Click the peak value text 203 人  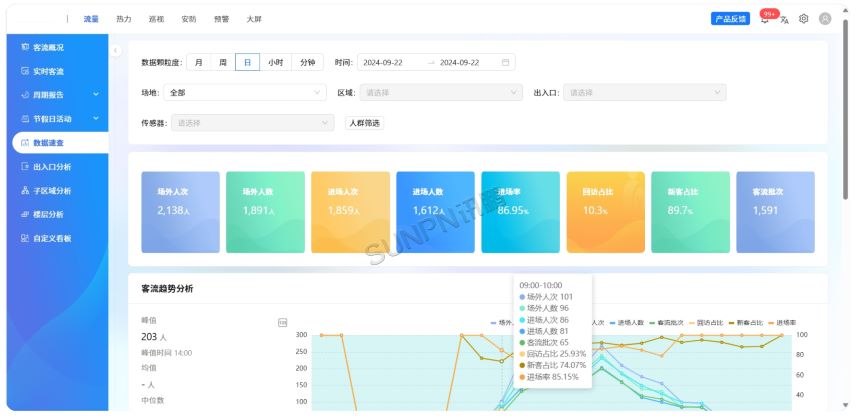154,336
